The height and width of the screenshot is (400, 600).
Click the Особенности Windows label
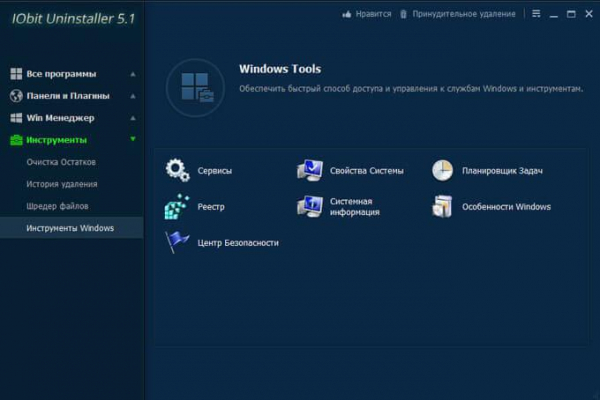pos(506,207)
